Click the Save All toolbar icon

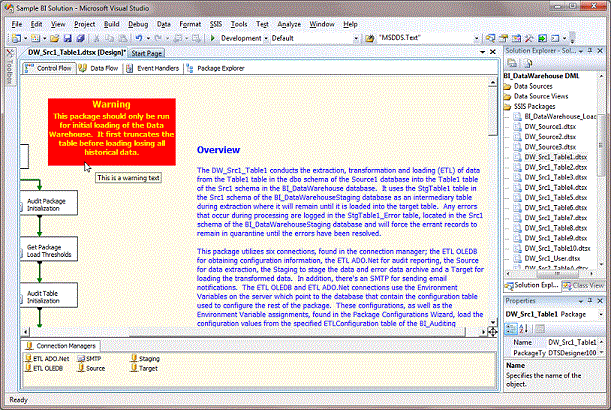point(81,38)
